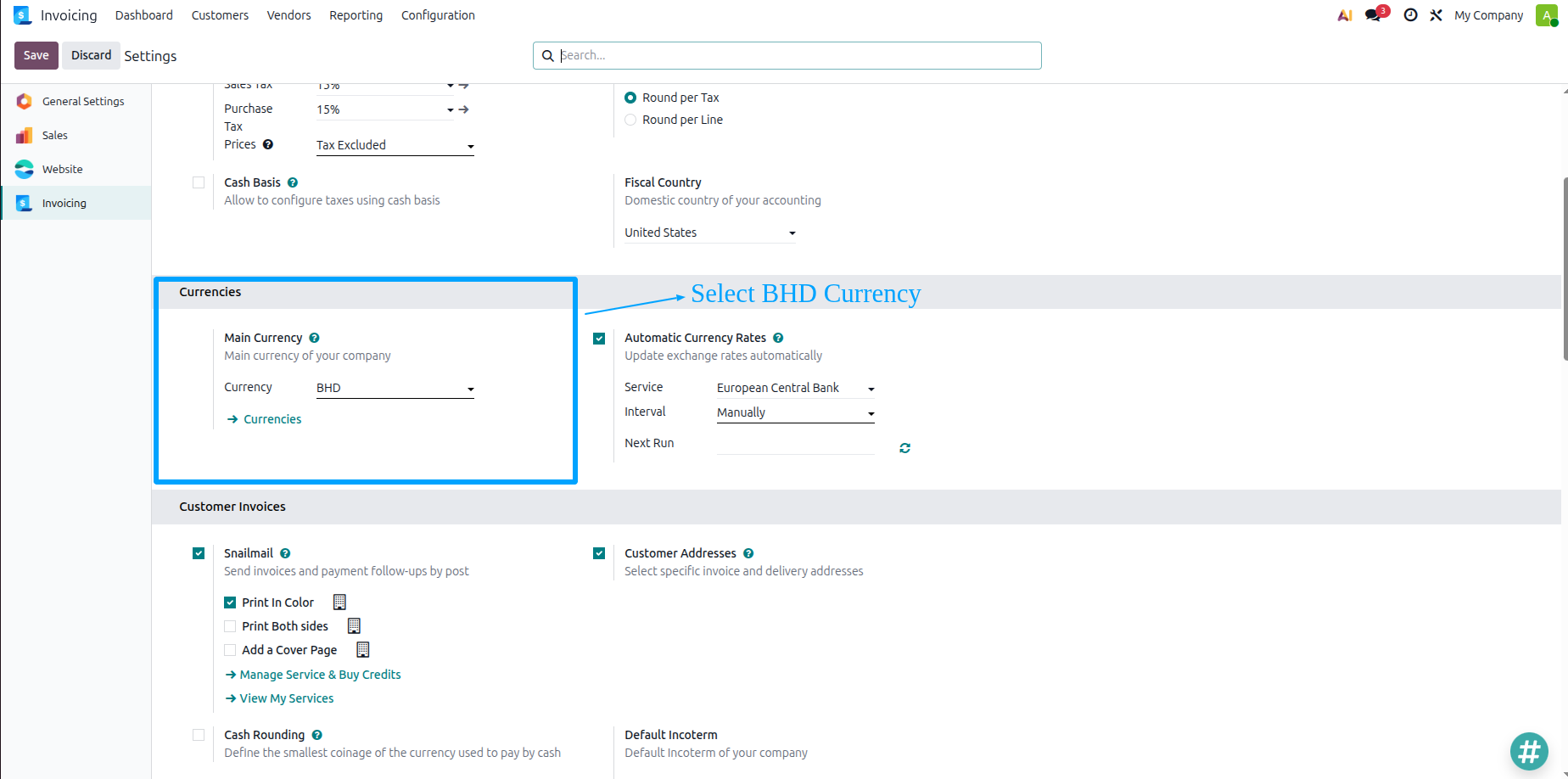Click into the settings Search field
This screenshot has width=1568, height=779.
(x=787, y=55)
